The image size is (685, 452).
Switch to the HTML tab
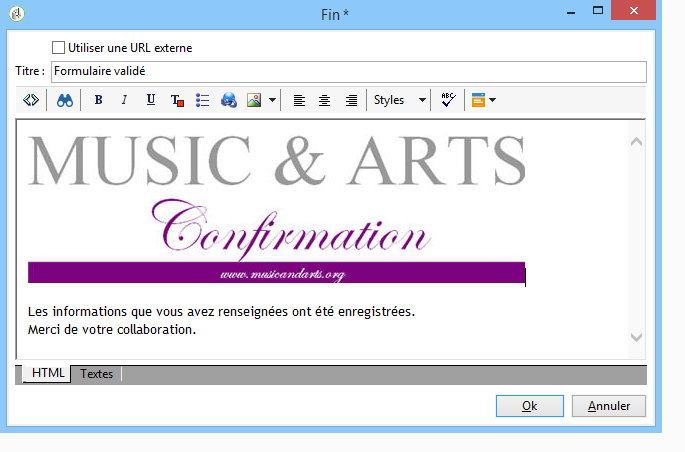(48, 373)
